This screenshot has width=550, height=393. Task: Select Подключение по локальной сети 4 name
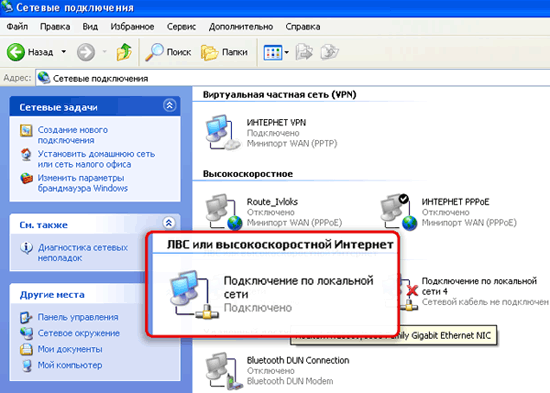(x=479, y=286)
